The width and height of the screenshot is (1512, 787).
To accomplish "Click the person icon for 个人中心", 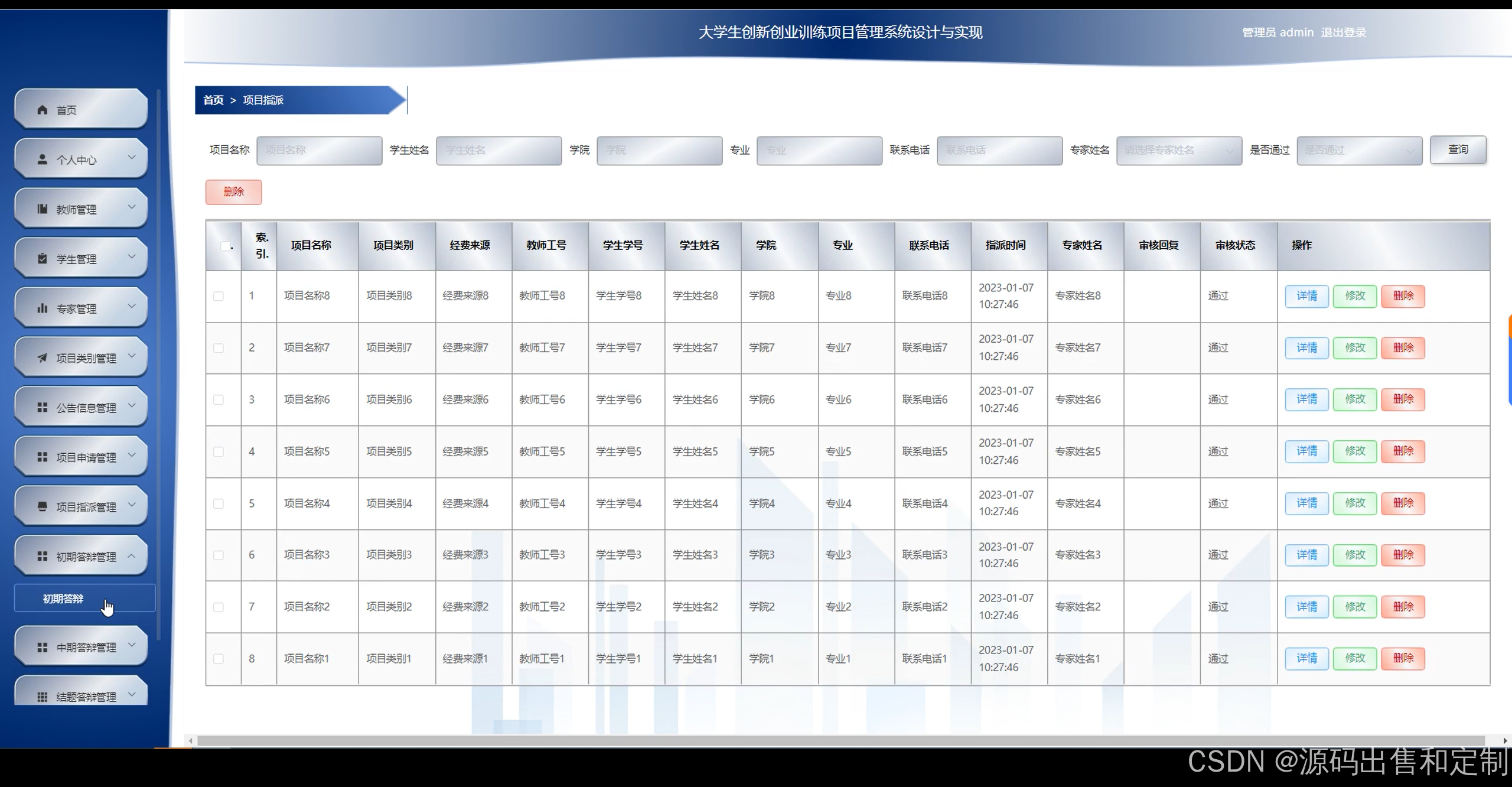I will click(x=42, y=160).
